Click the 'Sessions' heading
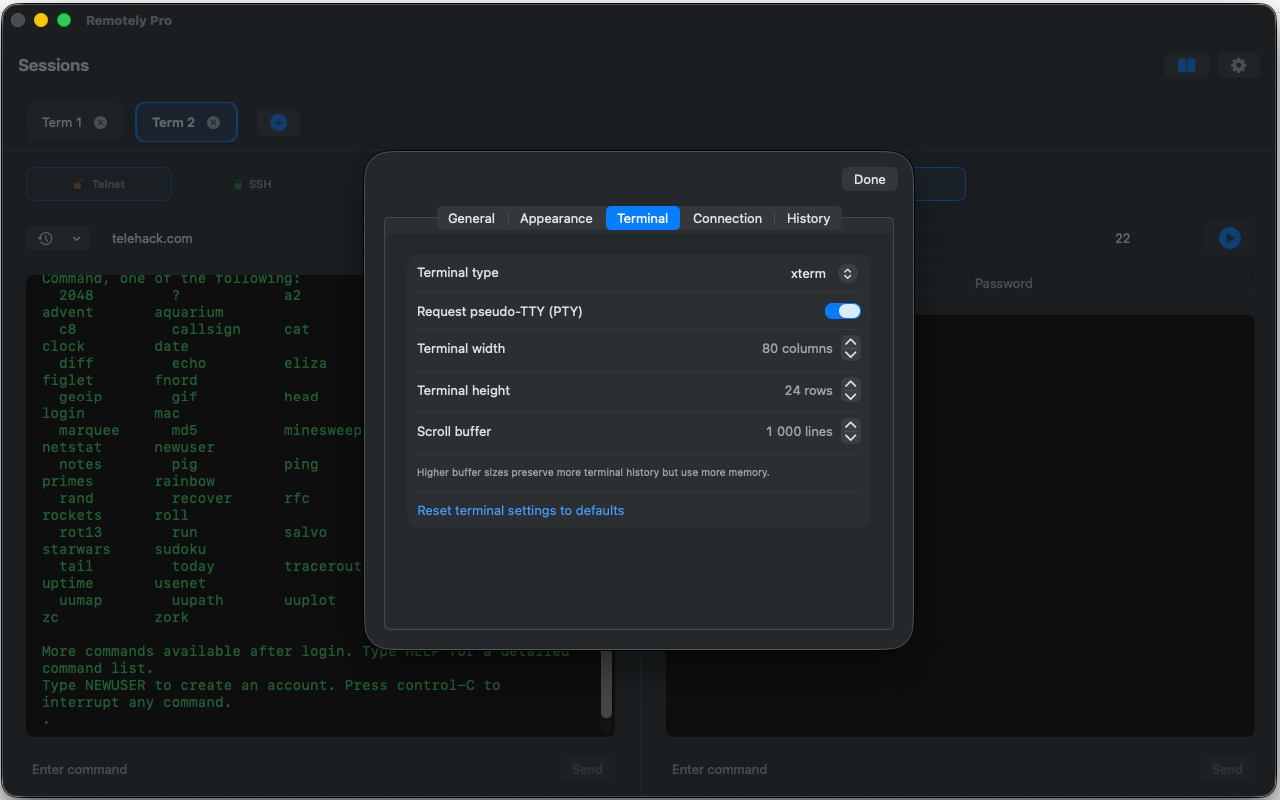This screenshot has height=800, width=1280. (54, 65)
